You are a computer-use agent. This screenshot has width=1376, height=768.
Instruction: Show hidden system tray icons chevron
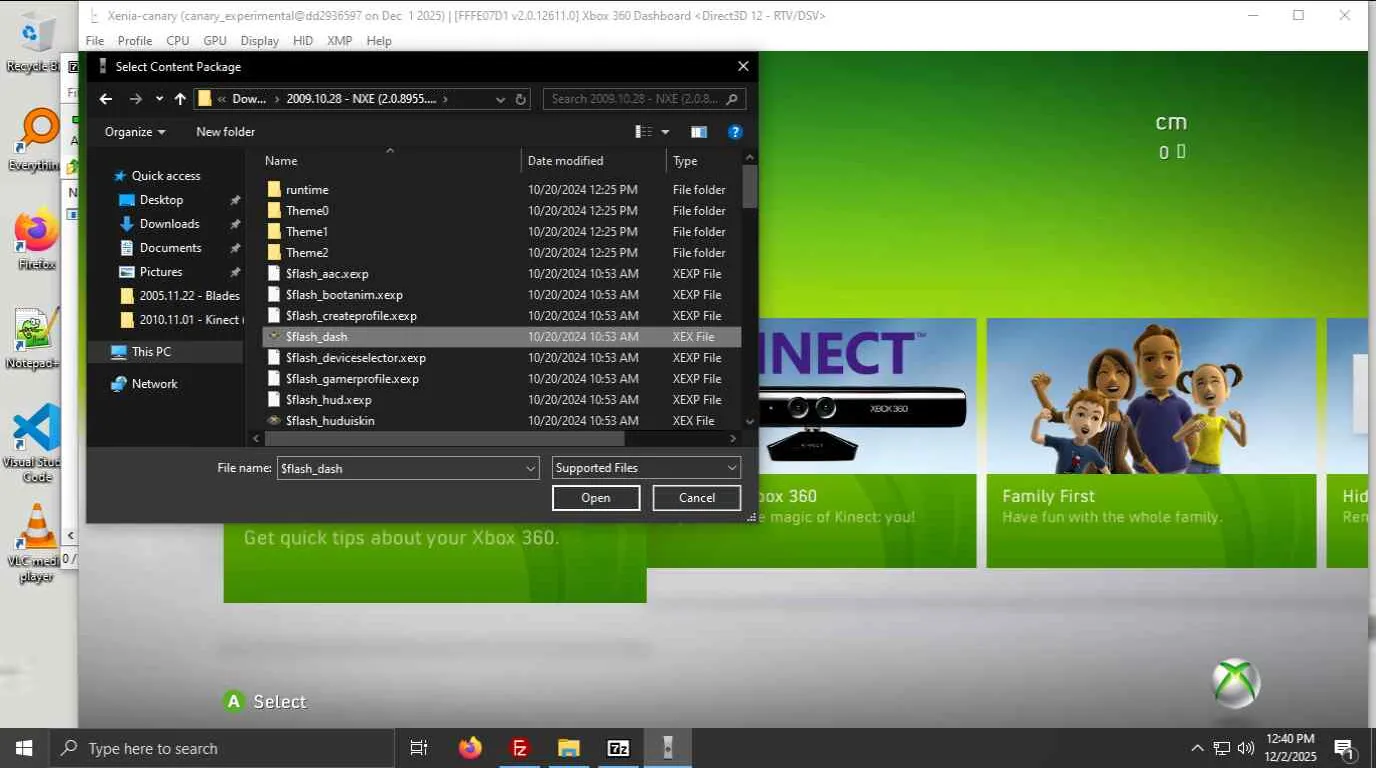pos(1197,748)
